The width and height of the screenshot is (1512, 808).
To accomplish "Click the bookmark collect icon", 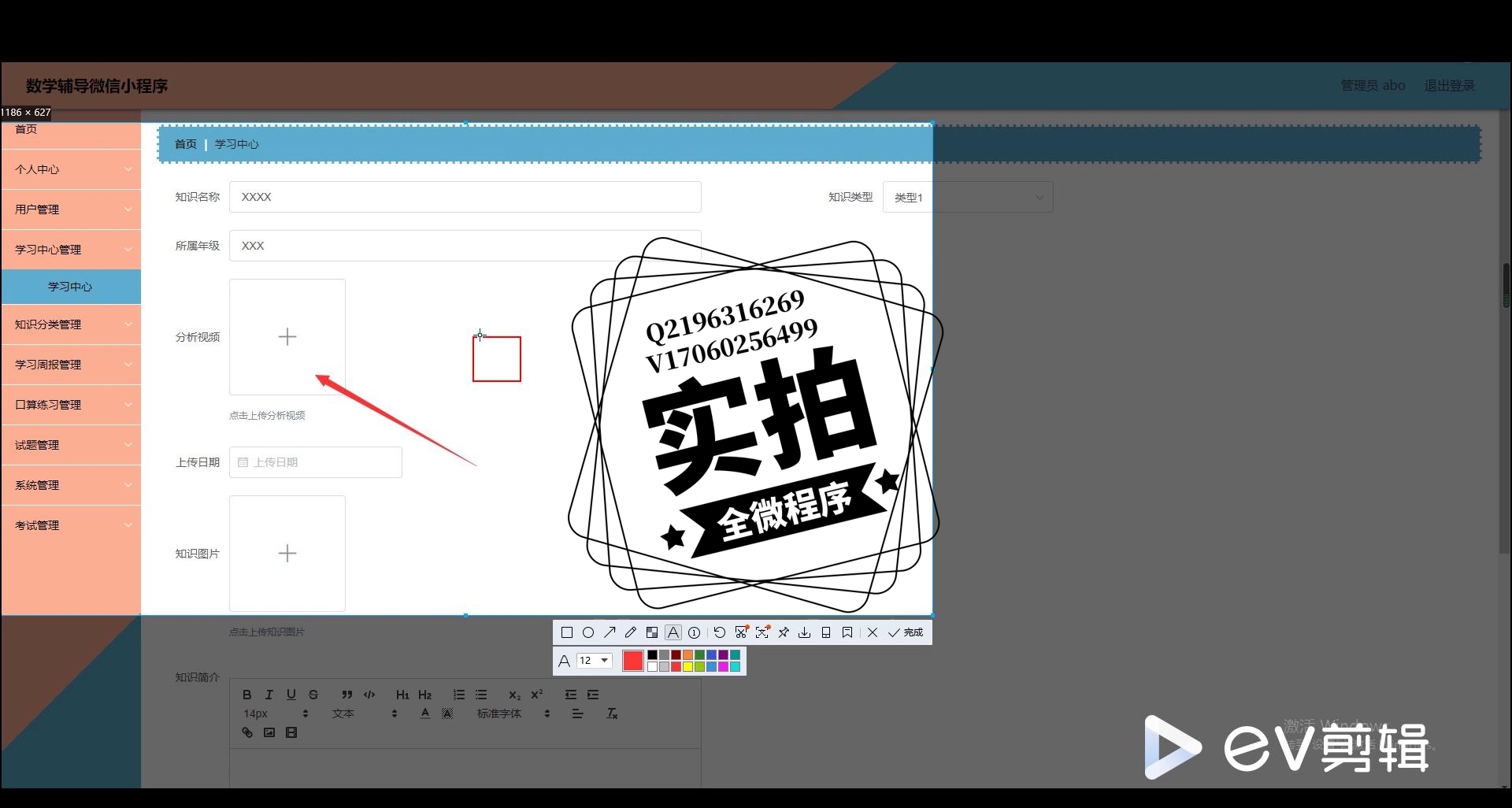I will click(x=847, y=632).
